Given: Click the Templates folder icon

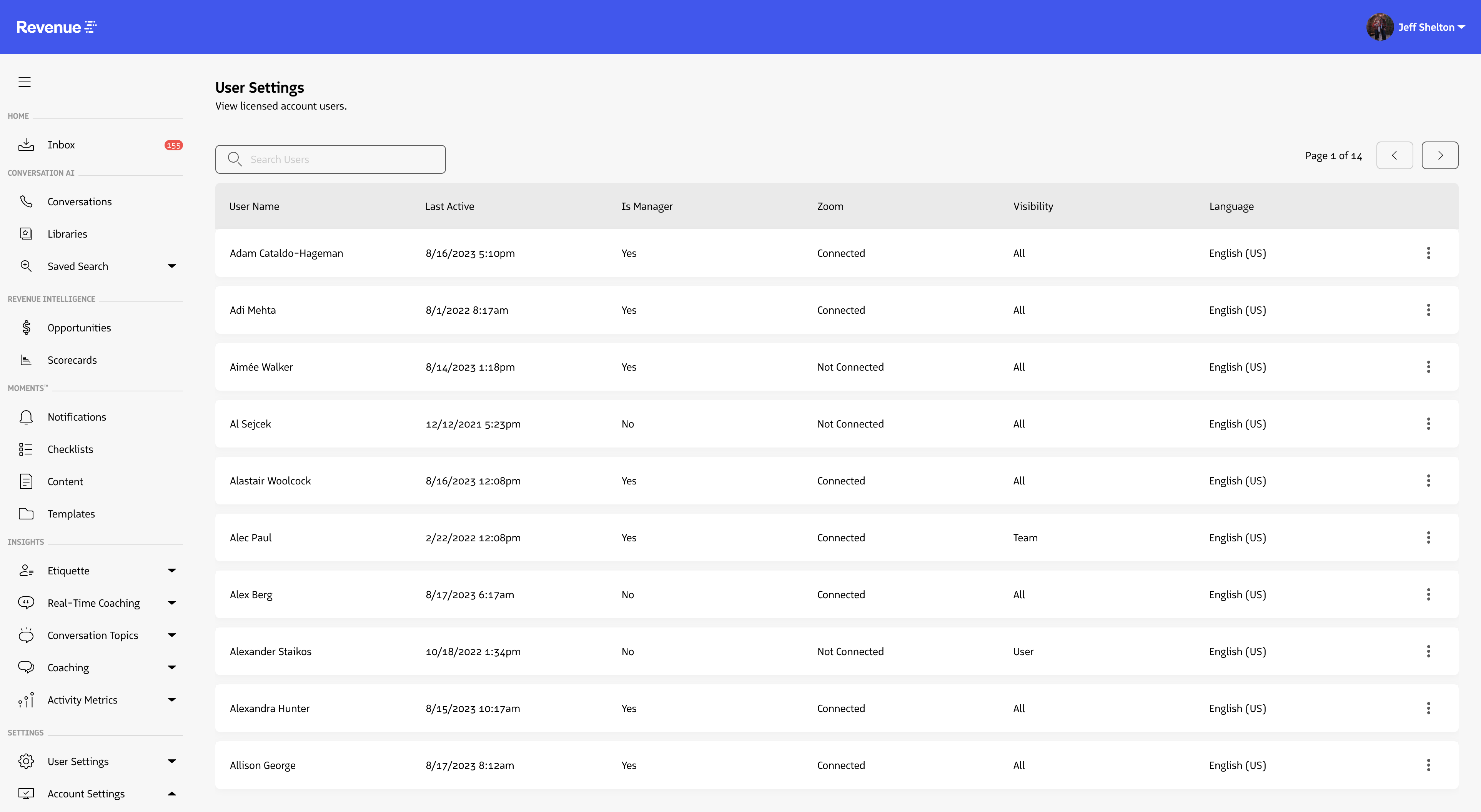Looking at the screenshot, I should (26, 514).
